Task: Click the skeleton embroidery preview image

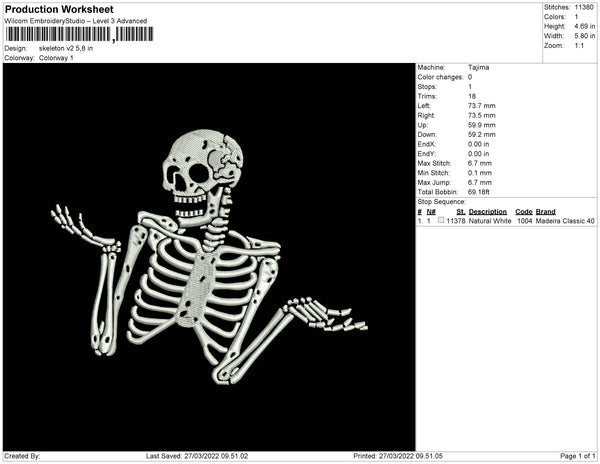Action: pos(209,257)
